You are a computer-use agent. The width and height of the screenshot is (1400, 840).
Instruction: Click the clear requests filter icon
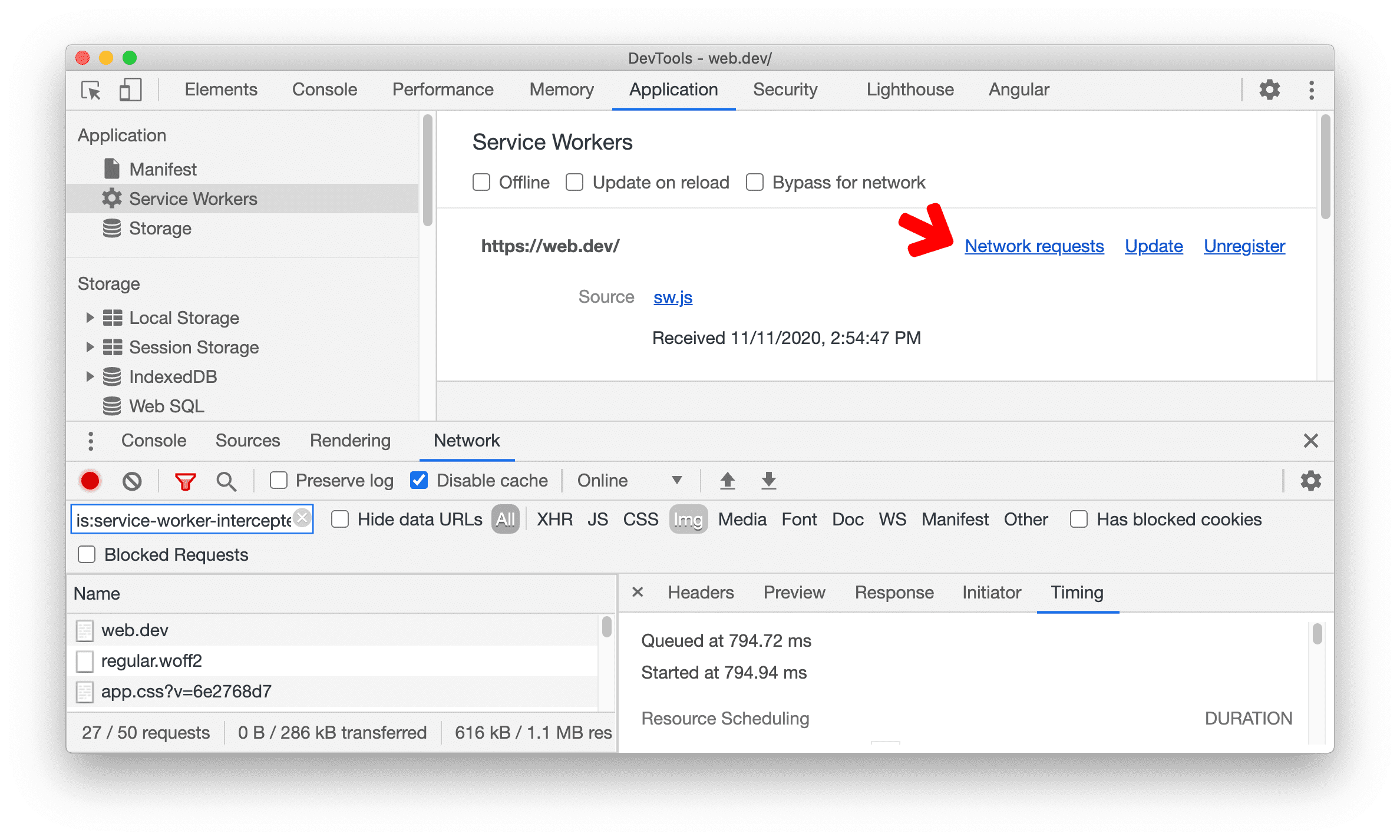305,518
